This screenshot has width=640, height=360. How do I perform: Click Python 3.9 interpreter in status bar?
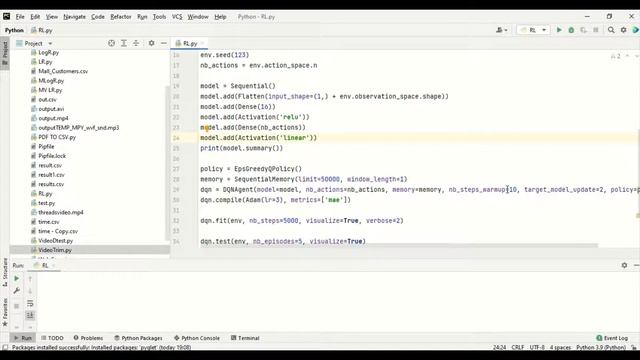click(x=601, y=347)
